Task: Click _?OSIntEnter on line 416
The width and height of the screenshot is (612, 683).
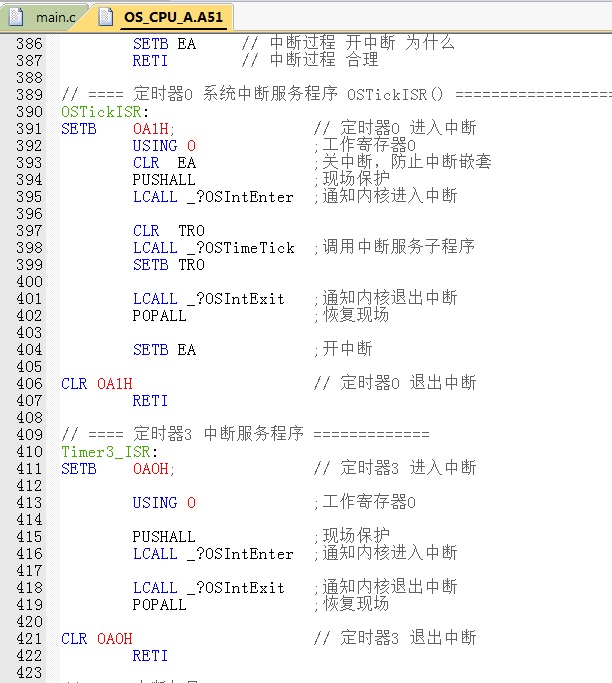Action: (240, 553)
